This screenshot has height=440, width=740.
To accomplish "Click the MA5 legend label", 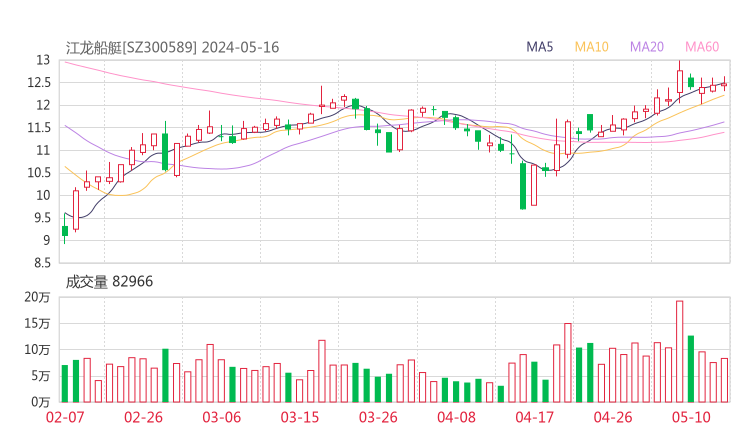I will pos(539,47).
